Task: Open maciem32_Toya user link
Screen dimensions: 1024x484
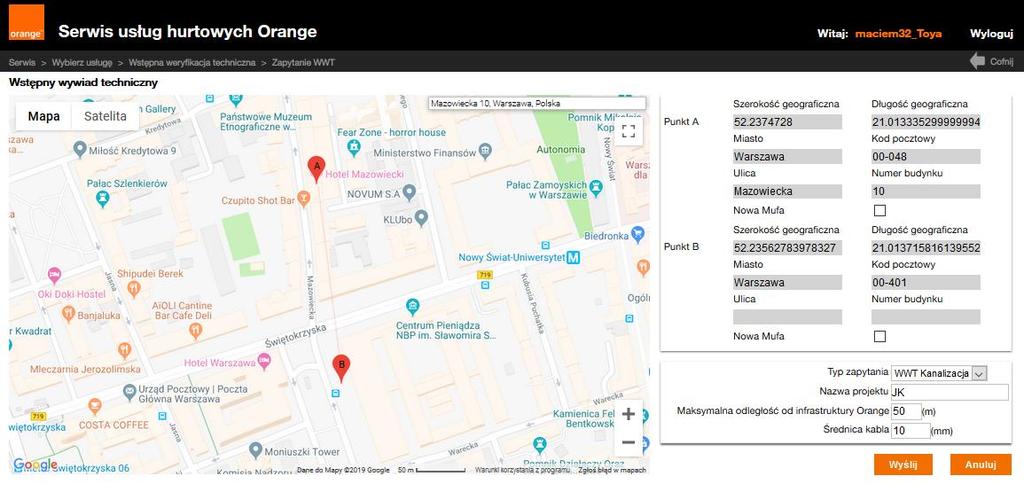Action: [899, 33]
